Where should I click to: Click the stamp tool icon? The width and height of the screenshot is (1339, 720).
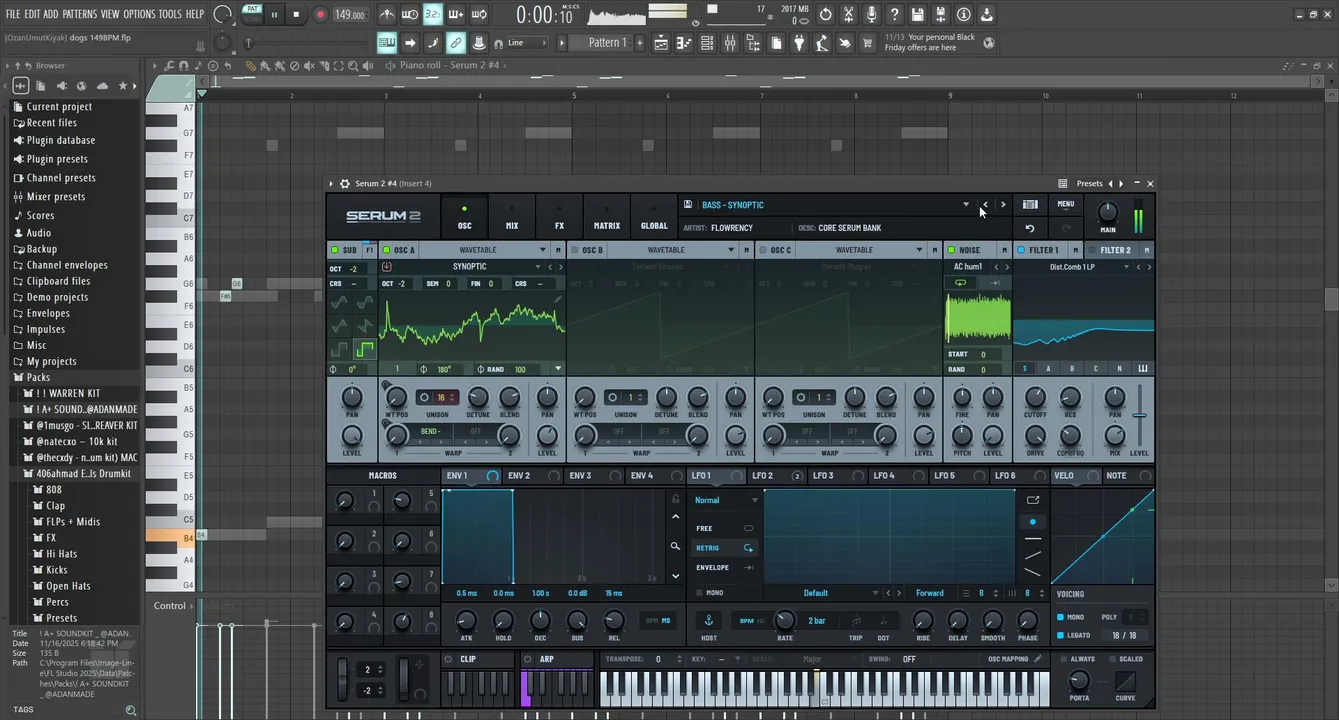[x=479, y=43]
